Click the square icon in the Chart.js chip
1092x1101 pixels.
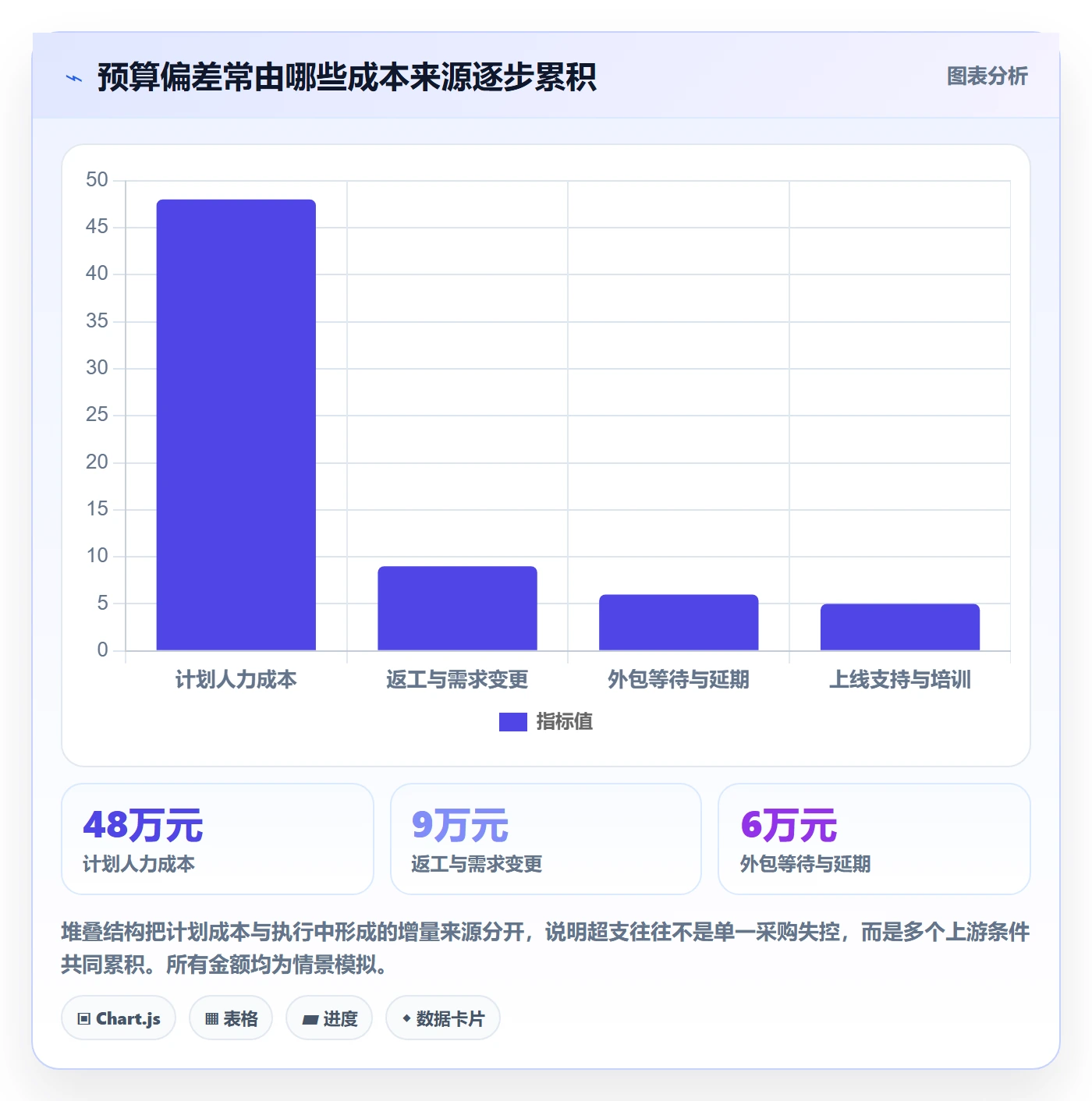point(84,1019)
